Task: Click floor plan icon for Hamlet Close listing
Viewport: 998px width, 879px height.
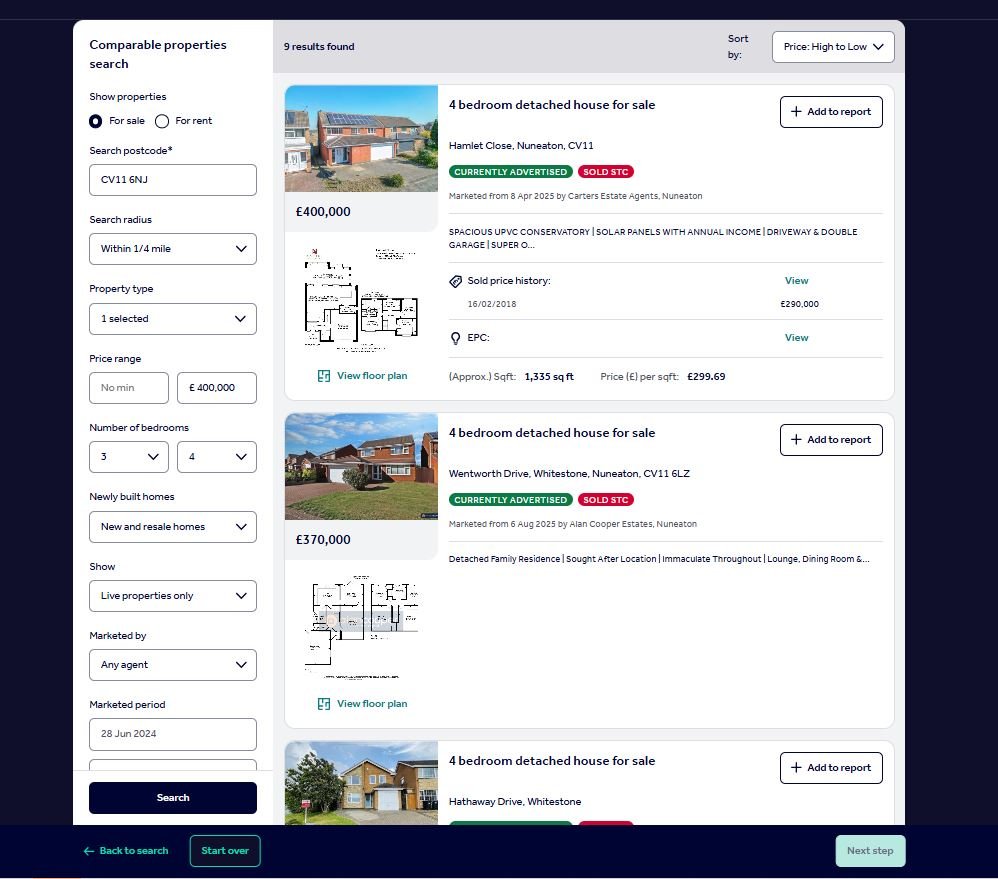Action: point(324,376)
